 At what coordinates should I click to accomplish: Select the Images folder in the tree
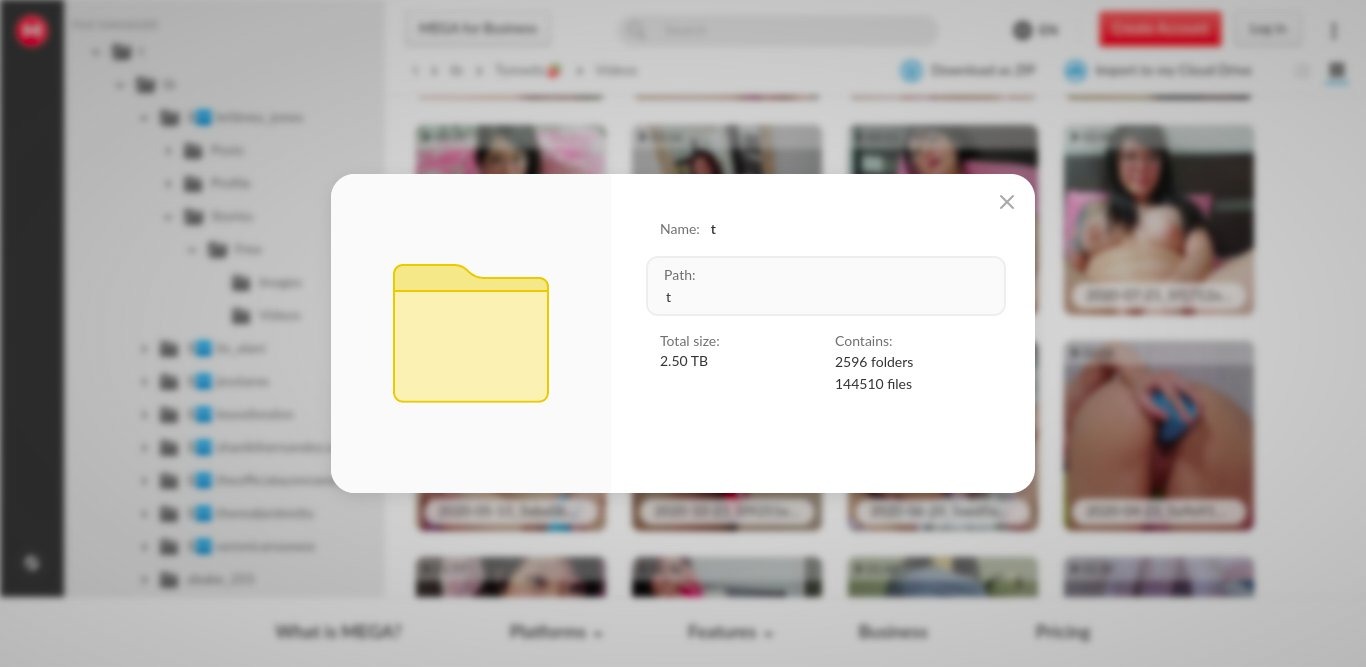point(266,282)
